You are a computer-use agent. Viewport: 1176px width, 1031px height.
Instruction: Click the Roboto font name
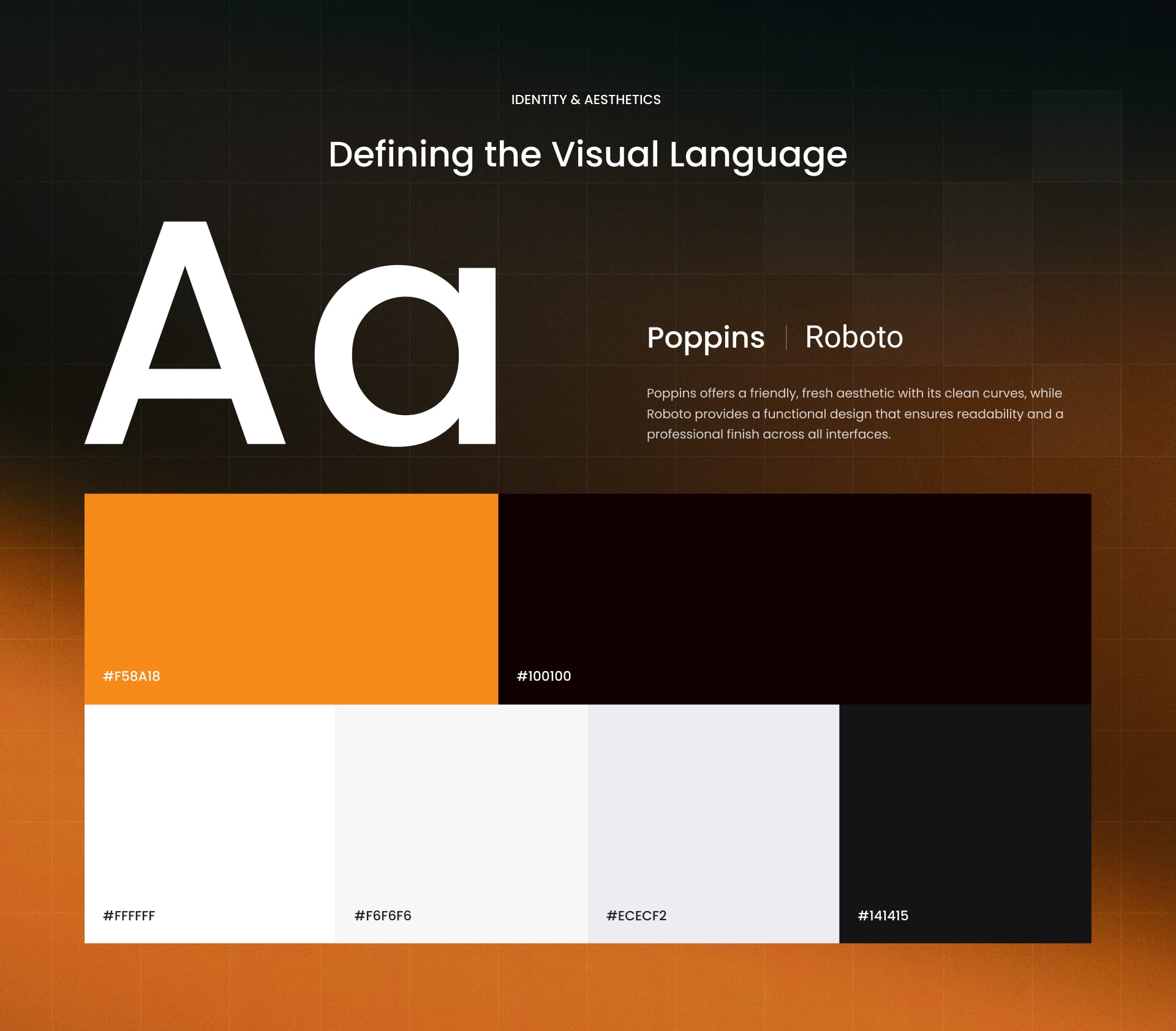pos(854,337)
